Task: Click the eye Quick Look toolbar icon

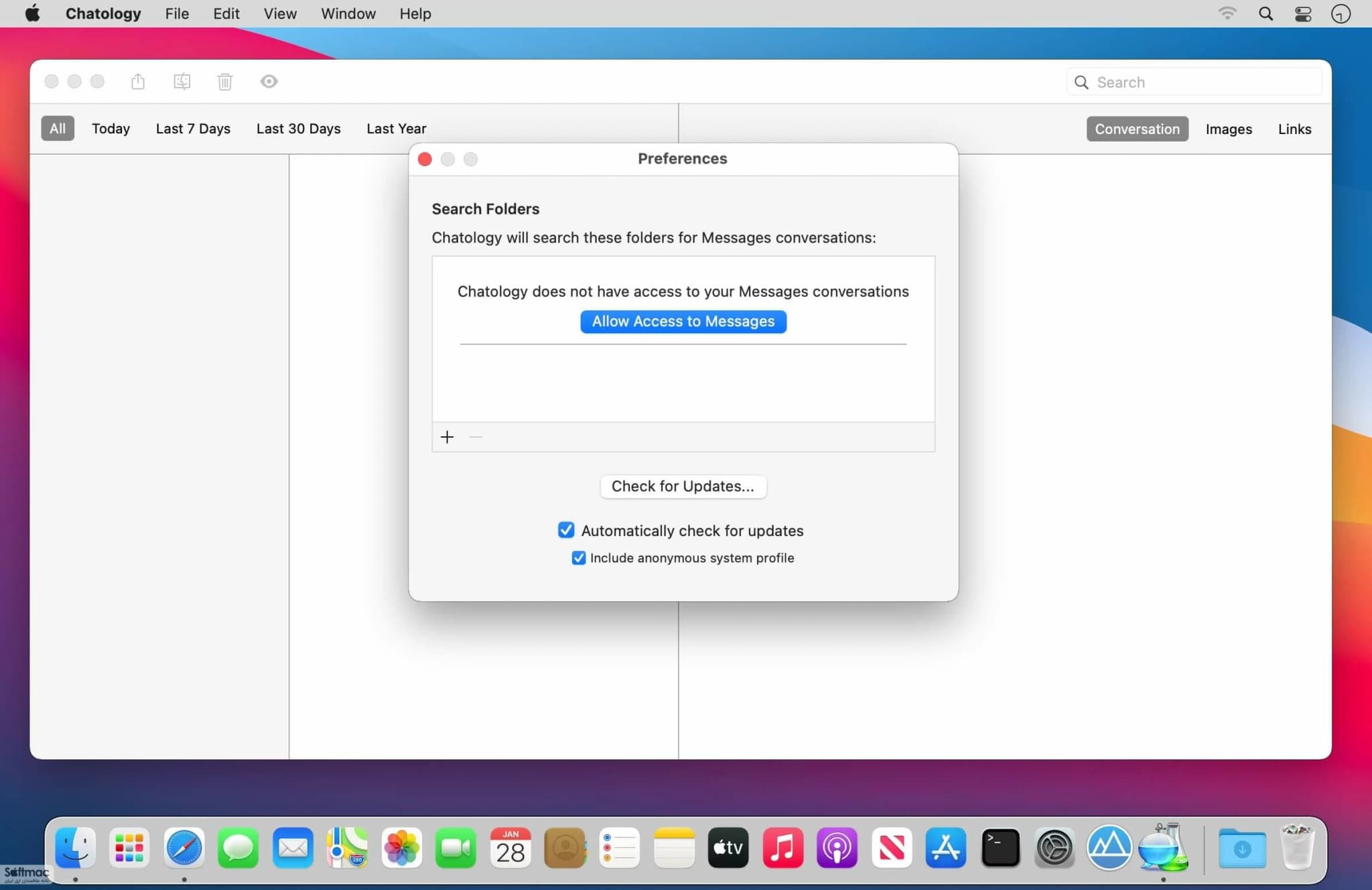Action: pyautogui.click(x=269, y=81)
